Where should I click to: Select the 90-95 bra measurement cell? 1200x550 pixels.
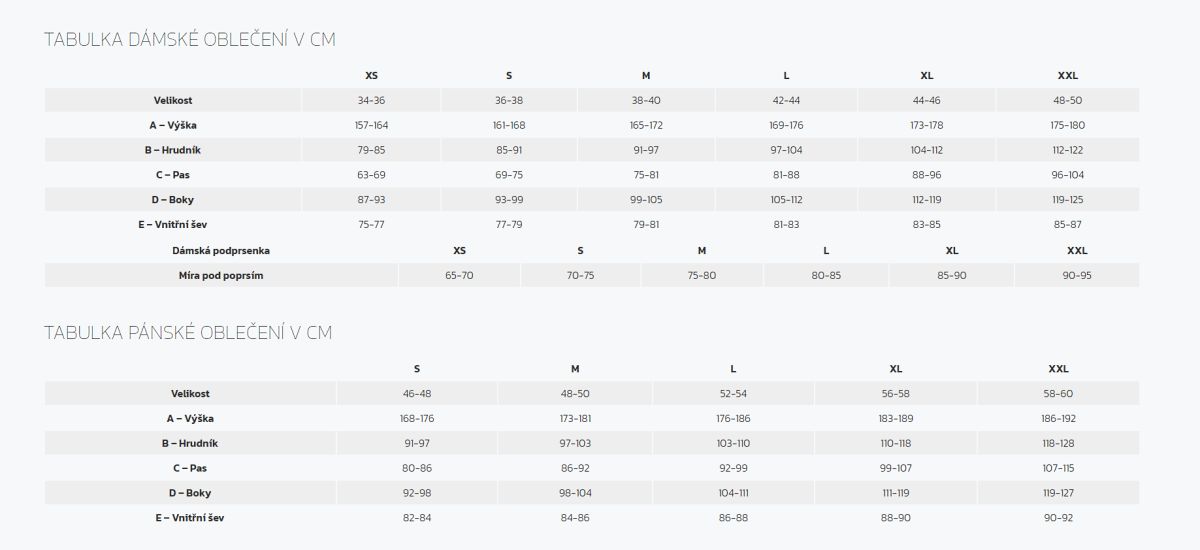pyautogui.click(x=1077, y=275)
